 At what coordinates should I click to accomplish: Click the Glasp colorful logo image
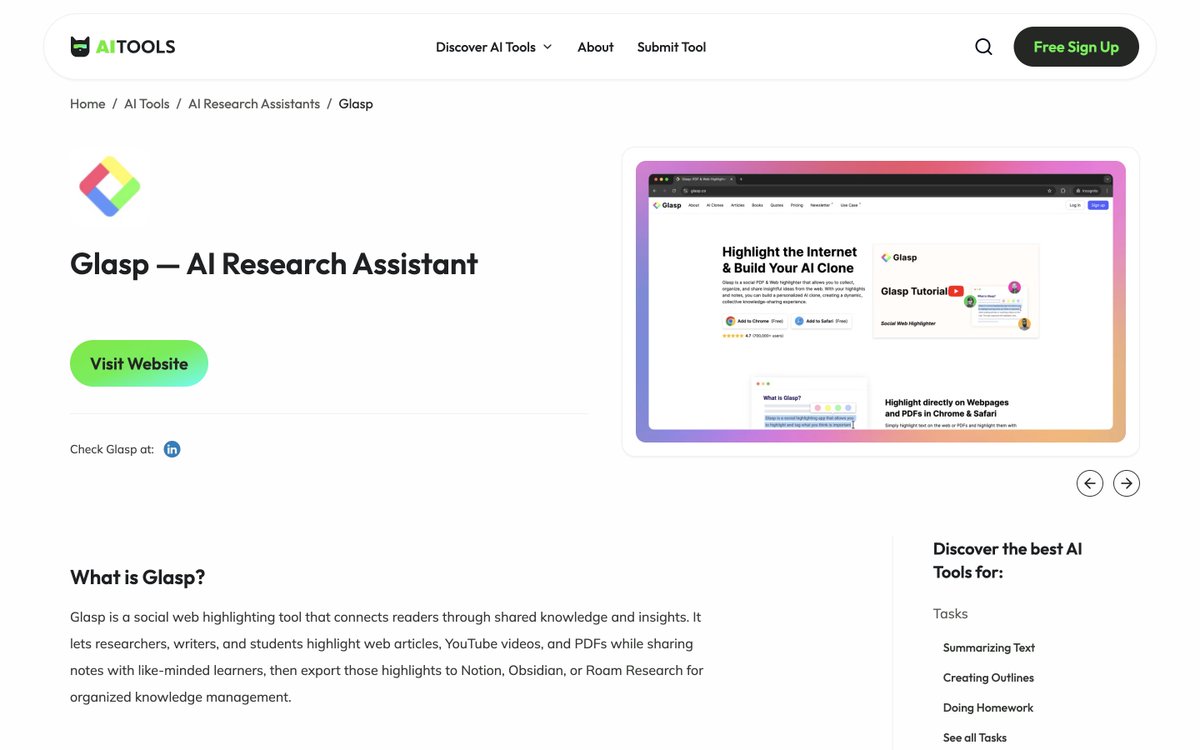tap(110, 186)
